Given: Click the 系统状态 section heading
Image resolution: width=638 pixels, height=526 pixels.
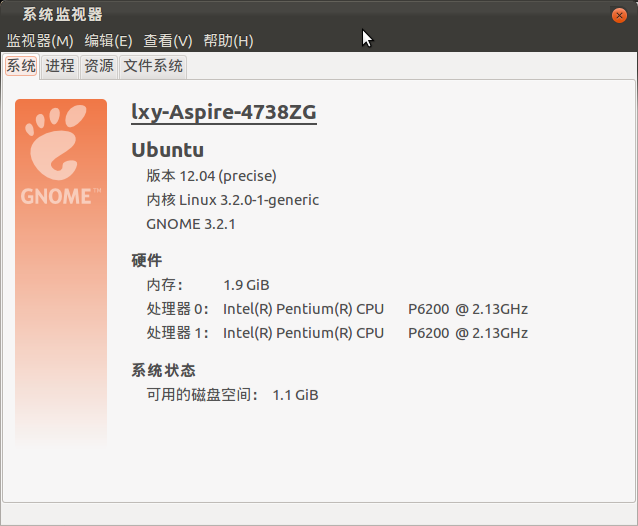Looking at the screenshot, I should 163,370.
